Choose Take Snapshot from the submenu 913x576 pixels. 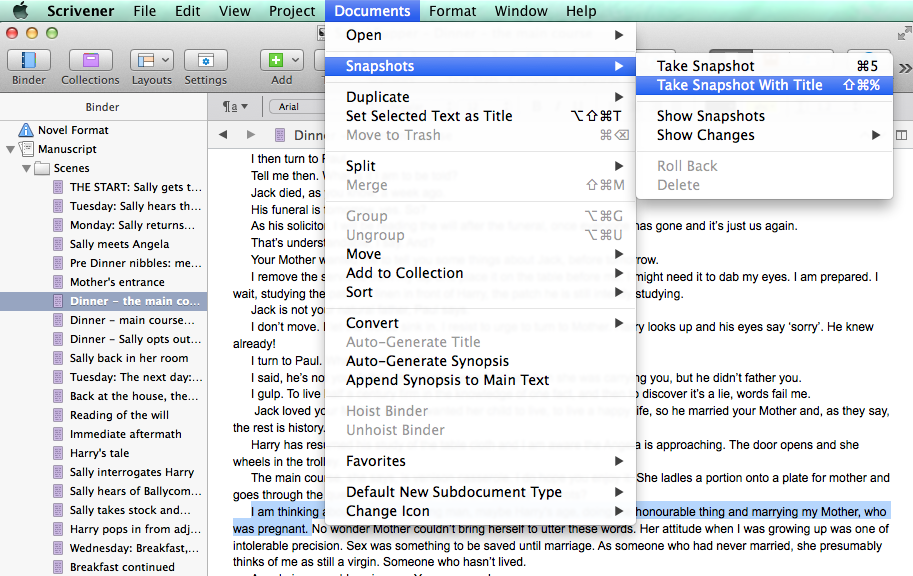[x=764, y=66]
